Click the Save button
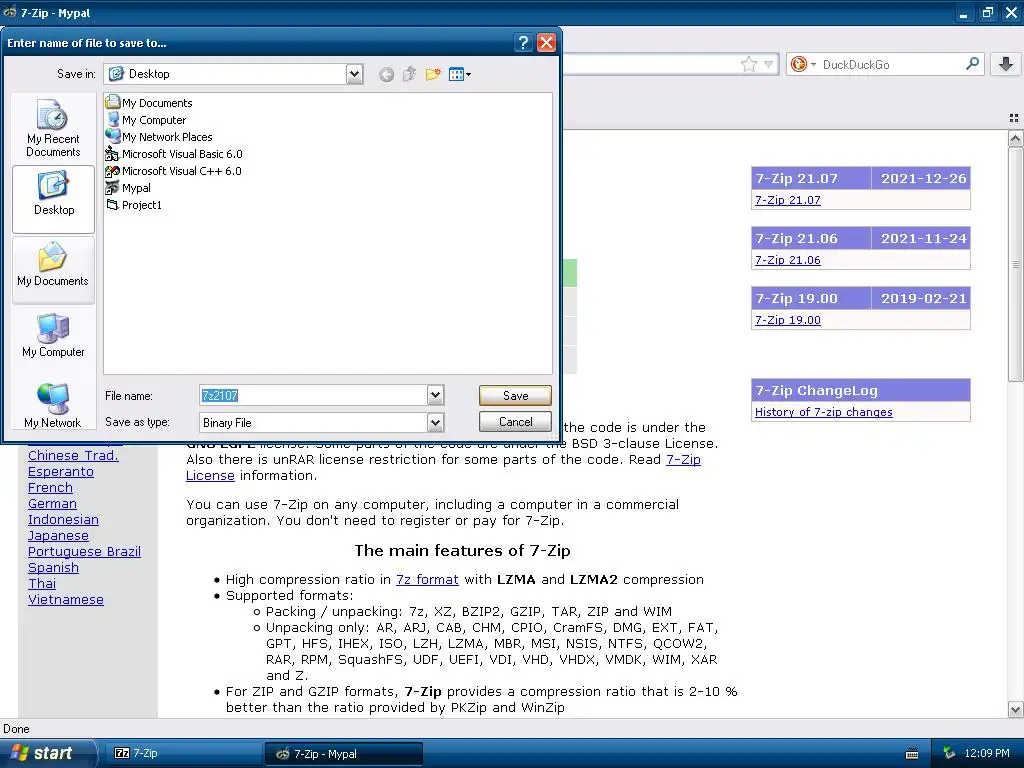The width and height of the screenshot is (1024, 768). coord(515,395)
